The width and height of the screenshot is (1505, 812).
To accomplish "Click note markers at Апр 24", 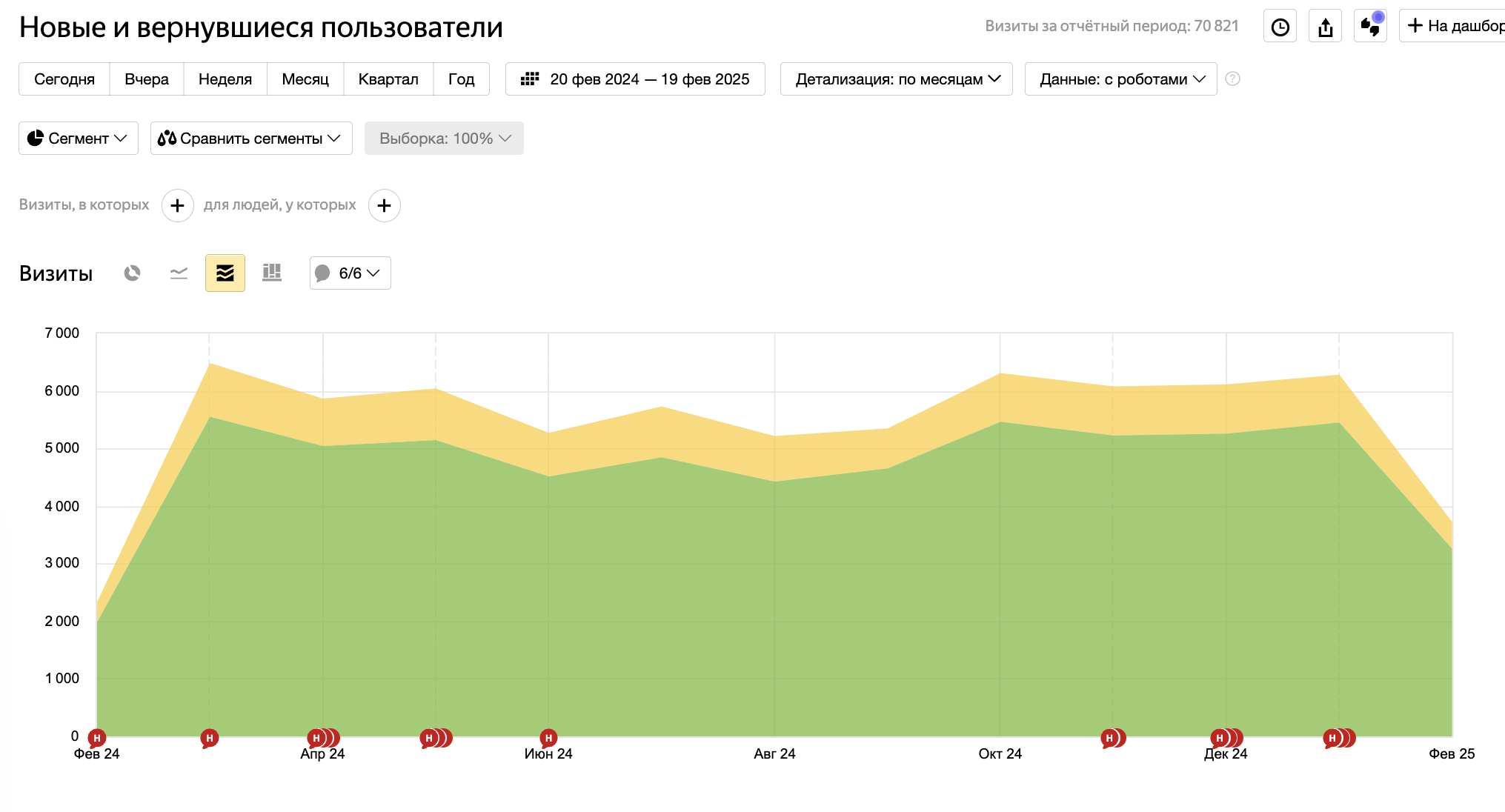I will point(323,739).
